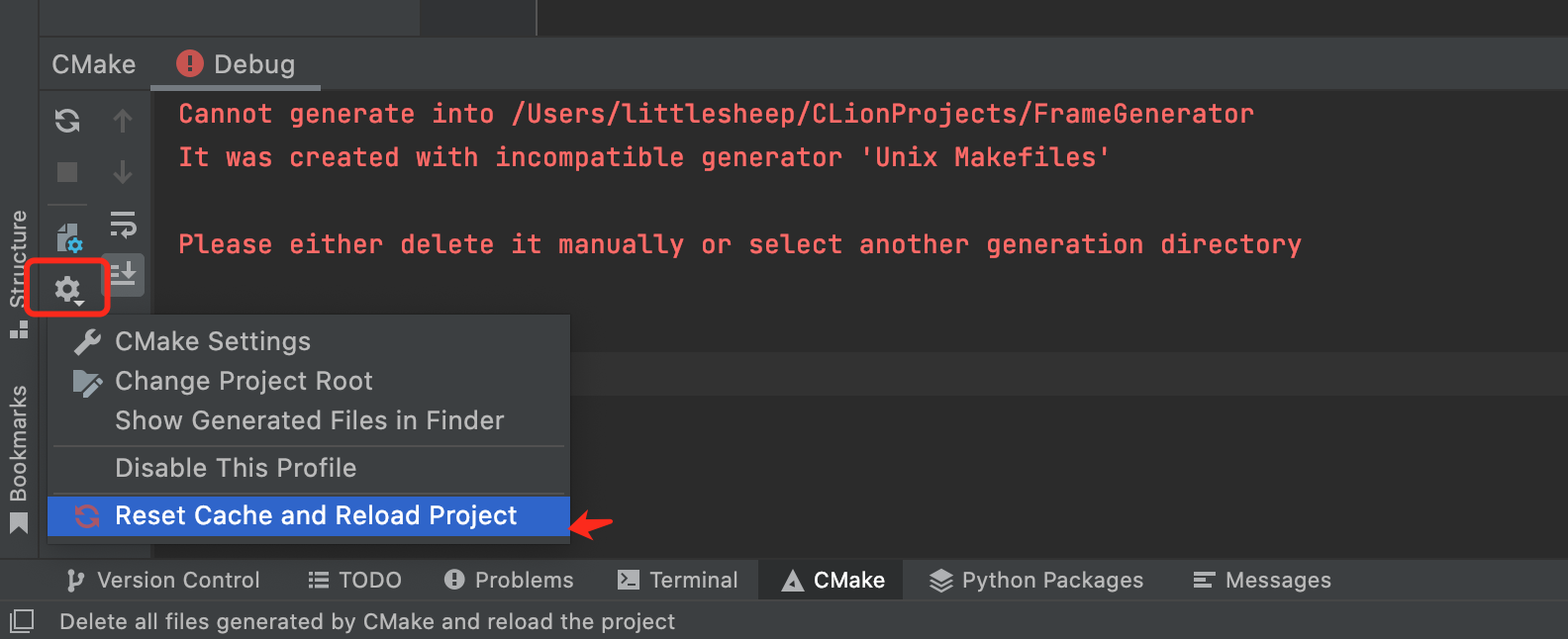Reload the CMake project with circular arrows icon

66,121
